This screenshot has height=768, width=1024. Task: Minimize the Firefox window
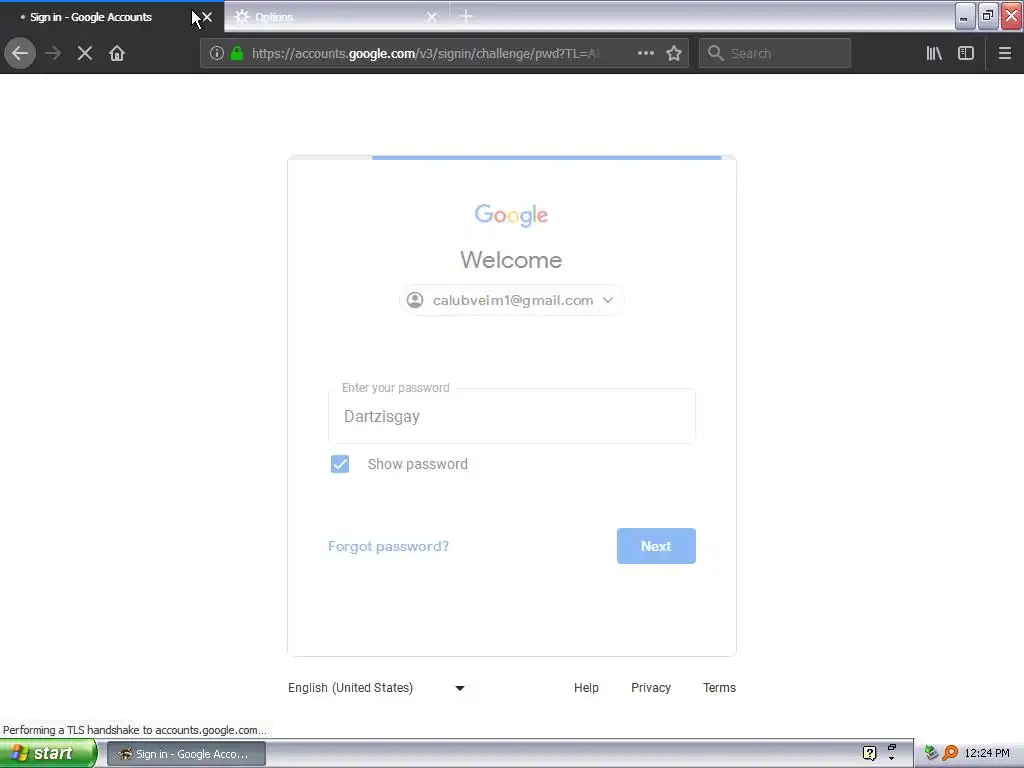tap(965, 17)
